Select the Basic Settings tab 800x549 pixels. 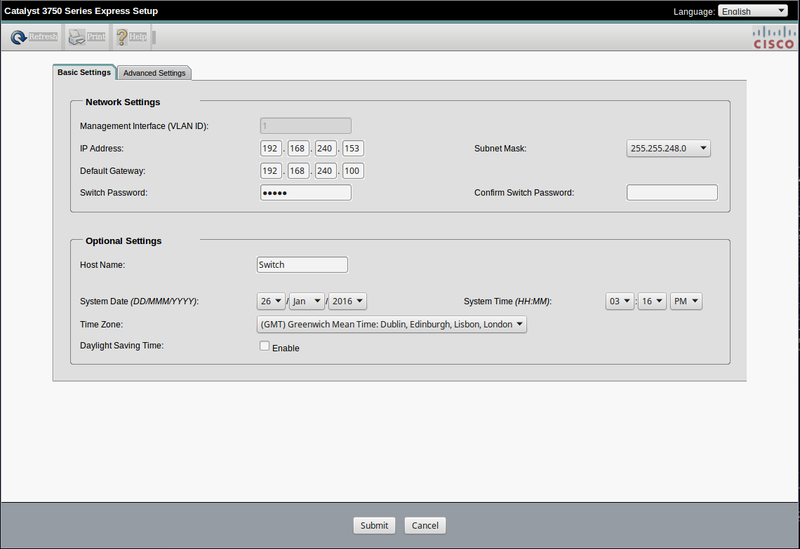click(84, 72)
